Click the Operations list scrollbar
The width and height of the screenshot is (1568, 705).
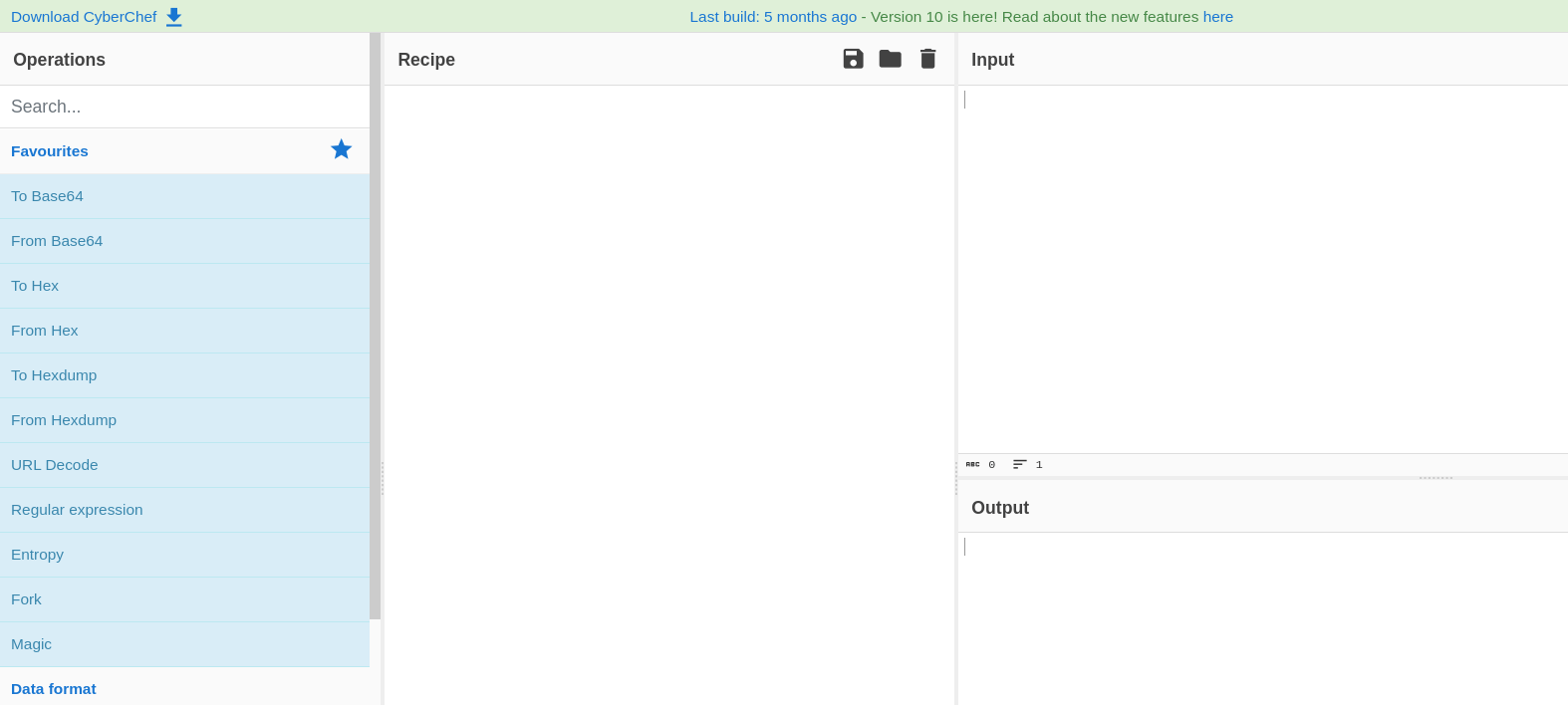pos(375,326)
